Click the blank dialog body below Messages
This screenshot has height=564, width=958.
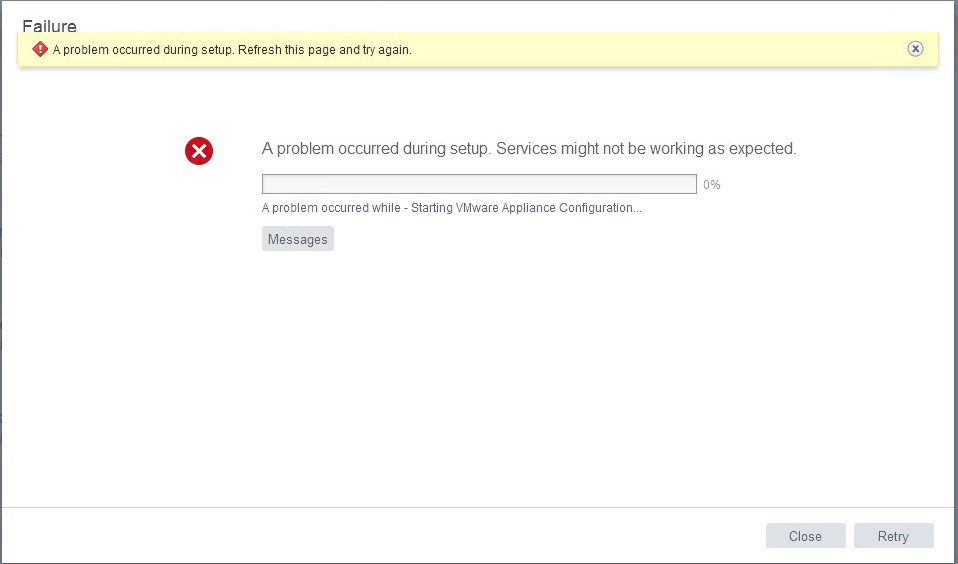click(x=480, y=380)
